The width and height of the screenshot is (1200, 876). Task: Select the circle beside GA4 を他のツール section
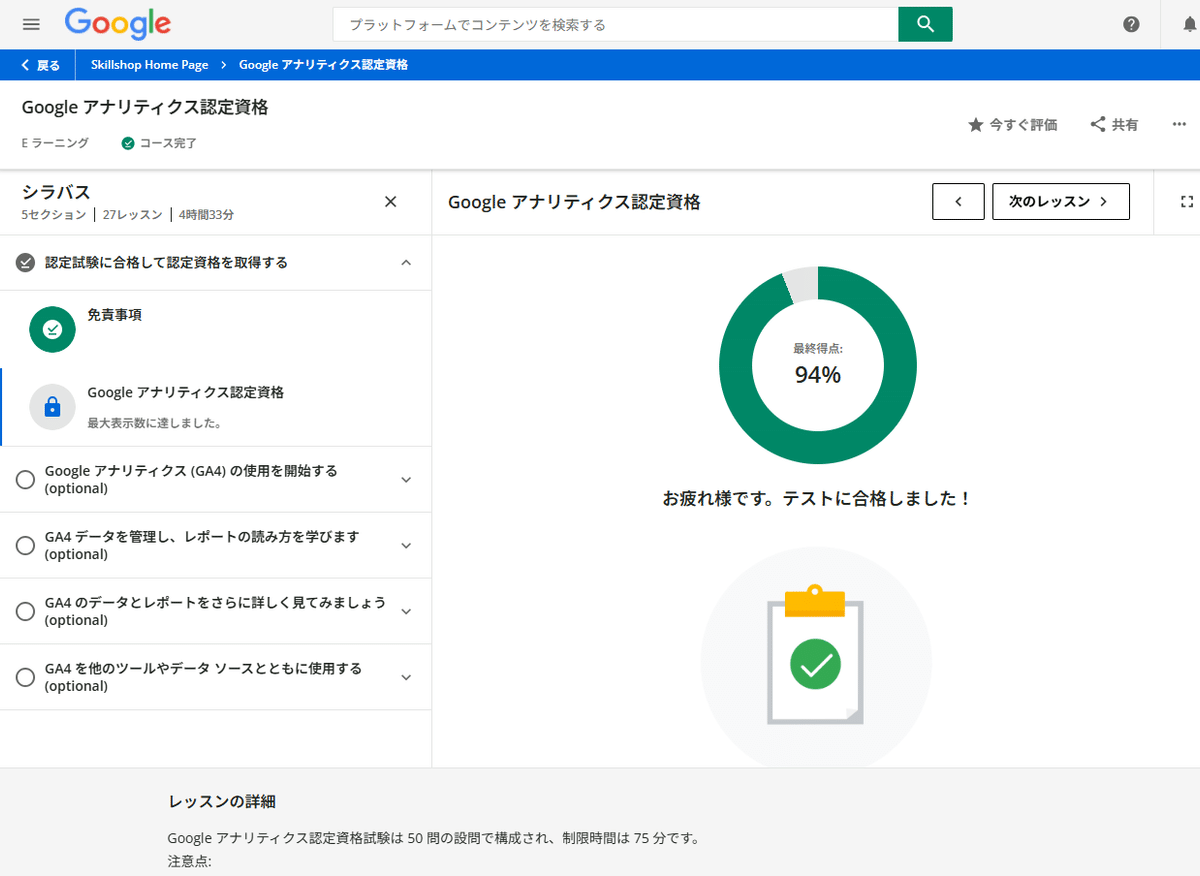(x=25, y=676)
